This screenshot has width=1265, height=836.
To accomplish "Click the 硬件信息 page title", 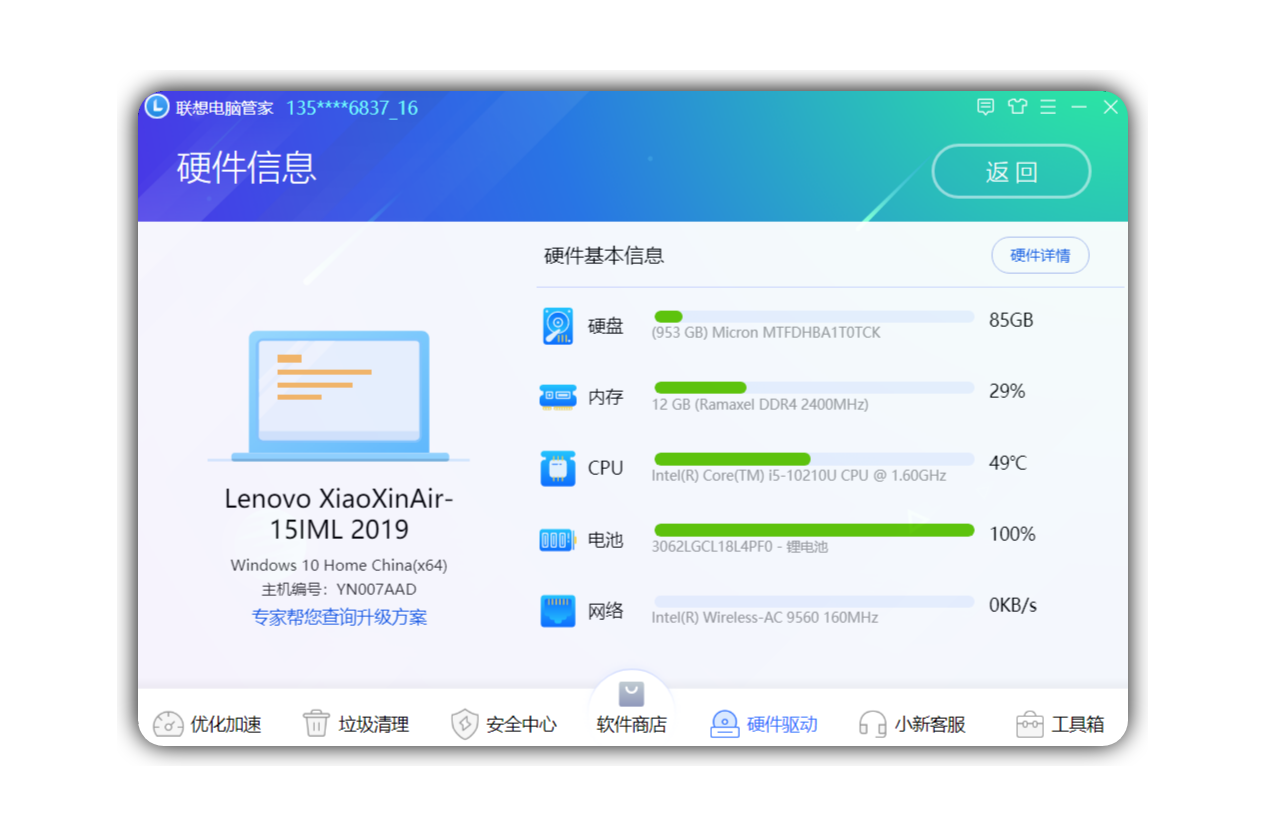I will [247, 168].
